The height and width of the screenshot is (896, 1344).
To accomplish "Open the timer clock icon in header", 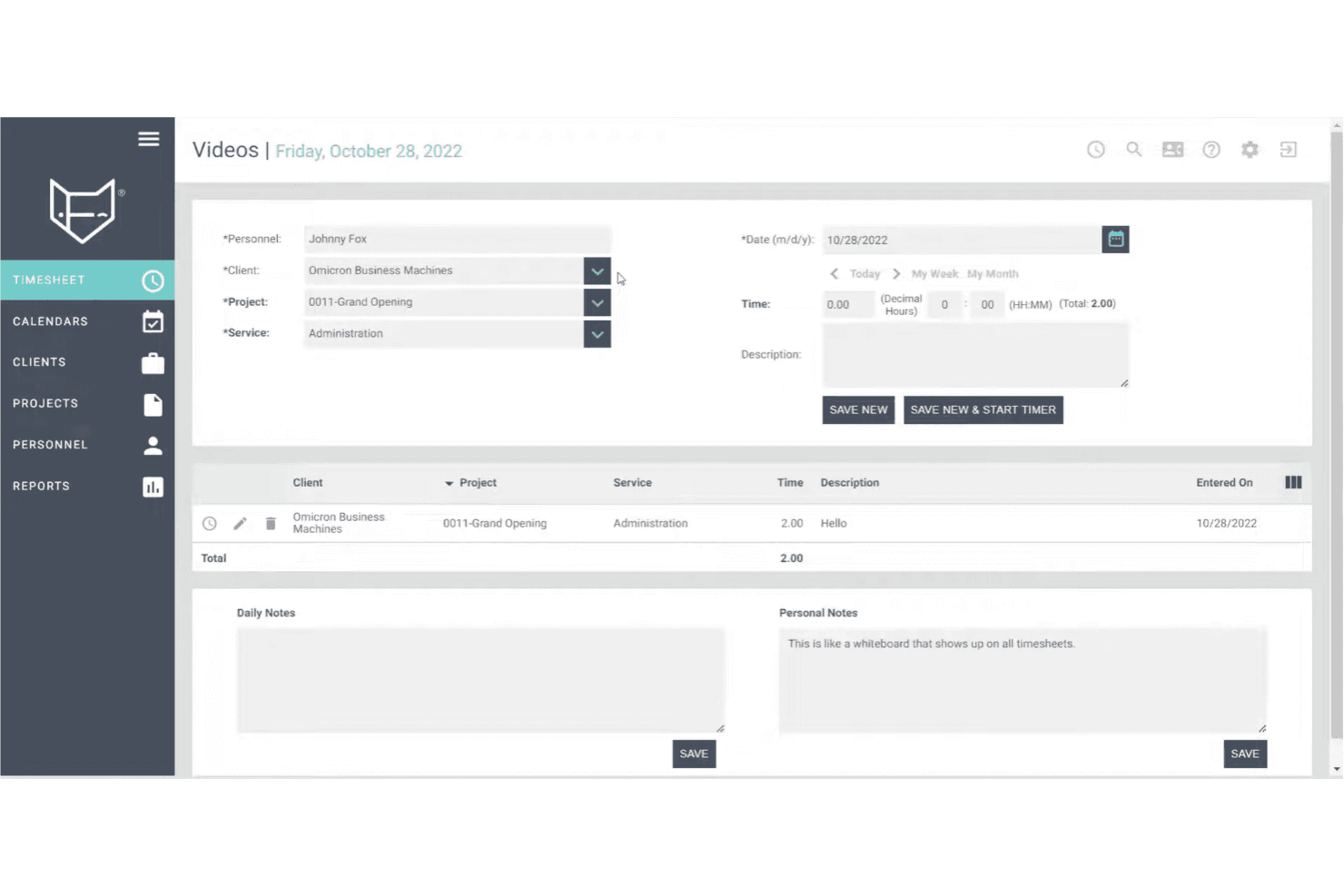I will coord(1096,150).
